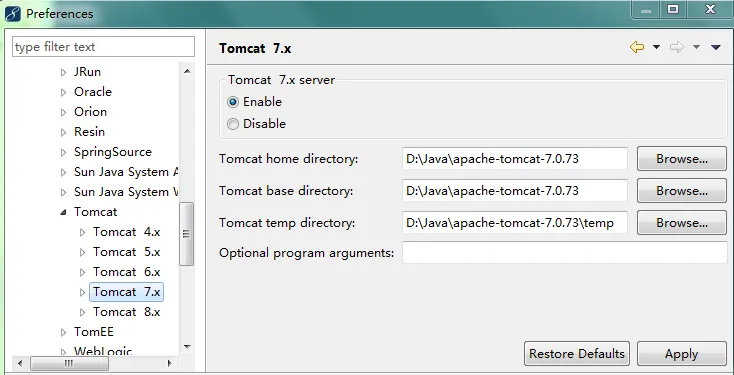Viewport: 734px width, 375px height.
Task: Click horizontal scrollbar right arrow
Action: 169,363
